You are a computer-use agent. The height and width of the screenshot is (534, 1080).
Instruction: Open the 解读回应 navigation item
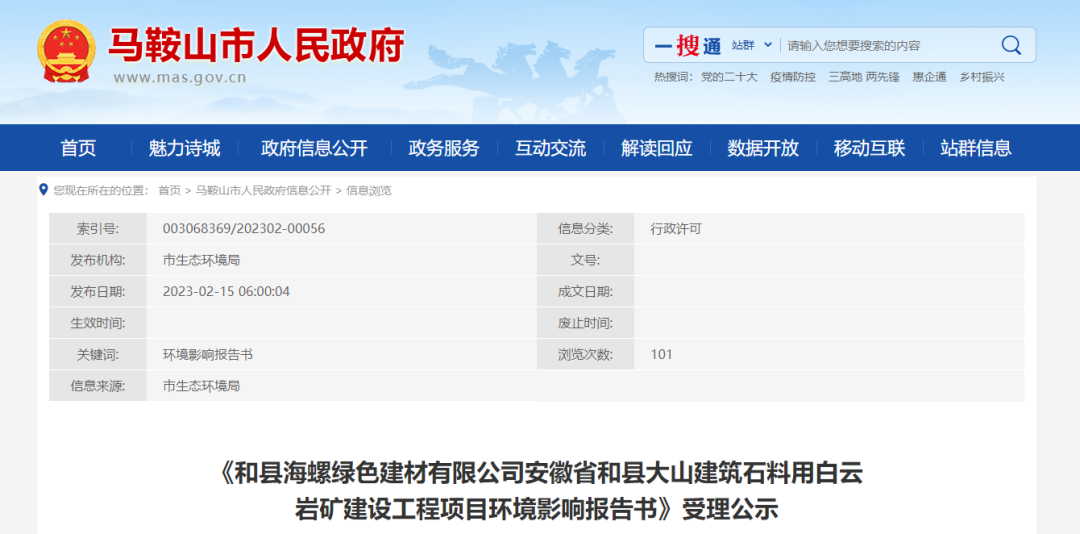[x=656, y=147]
